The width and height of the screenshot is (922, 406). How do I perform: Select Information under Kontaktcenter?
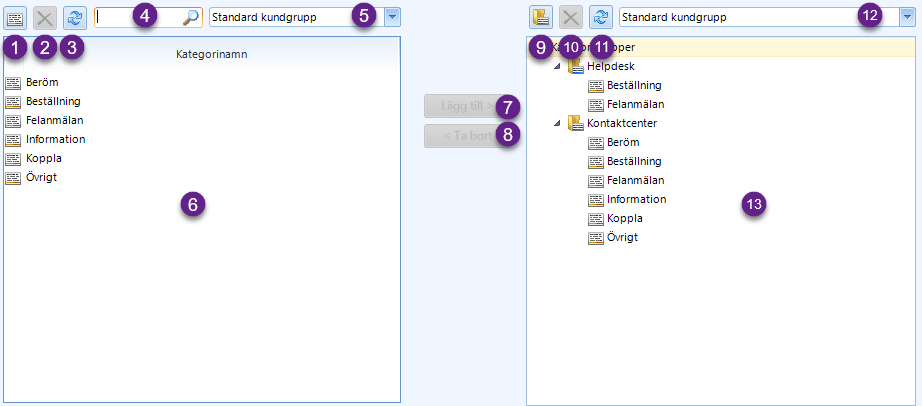pyautogui.click(x=637, y=199)
